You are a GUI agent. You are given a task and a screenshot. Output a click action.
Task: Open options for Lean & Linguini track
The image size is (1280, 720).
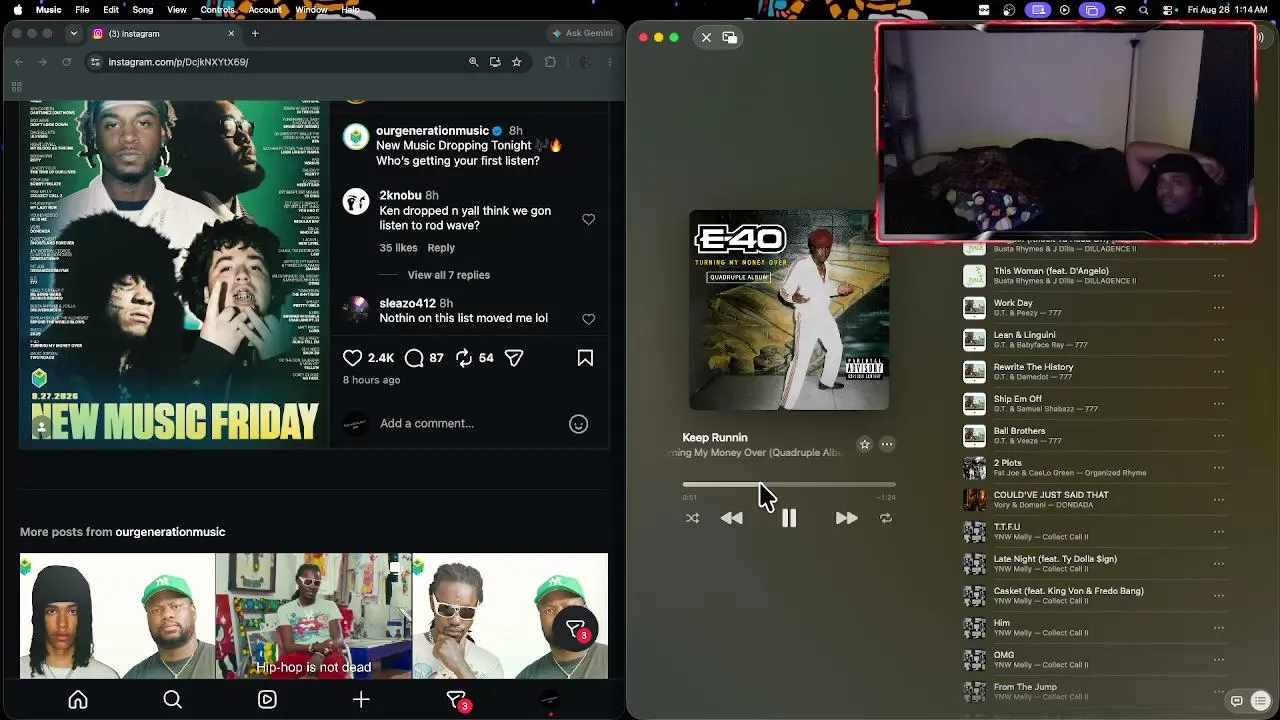(1218, 340)
